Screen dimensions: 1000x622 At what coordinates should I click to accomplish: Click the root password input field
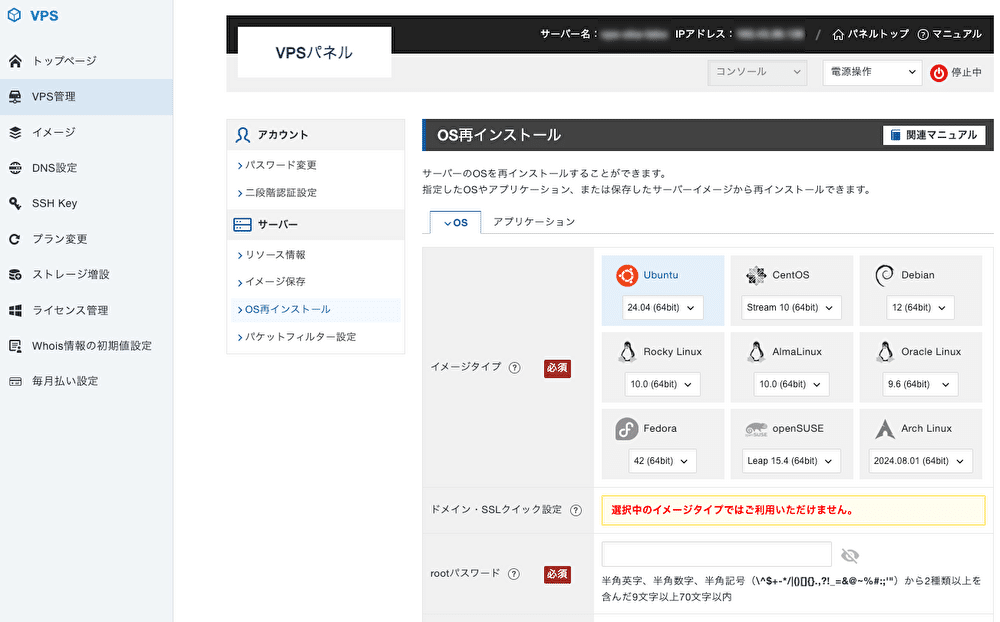716,554
